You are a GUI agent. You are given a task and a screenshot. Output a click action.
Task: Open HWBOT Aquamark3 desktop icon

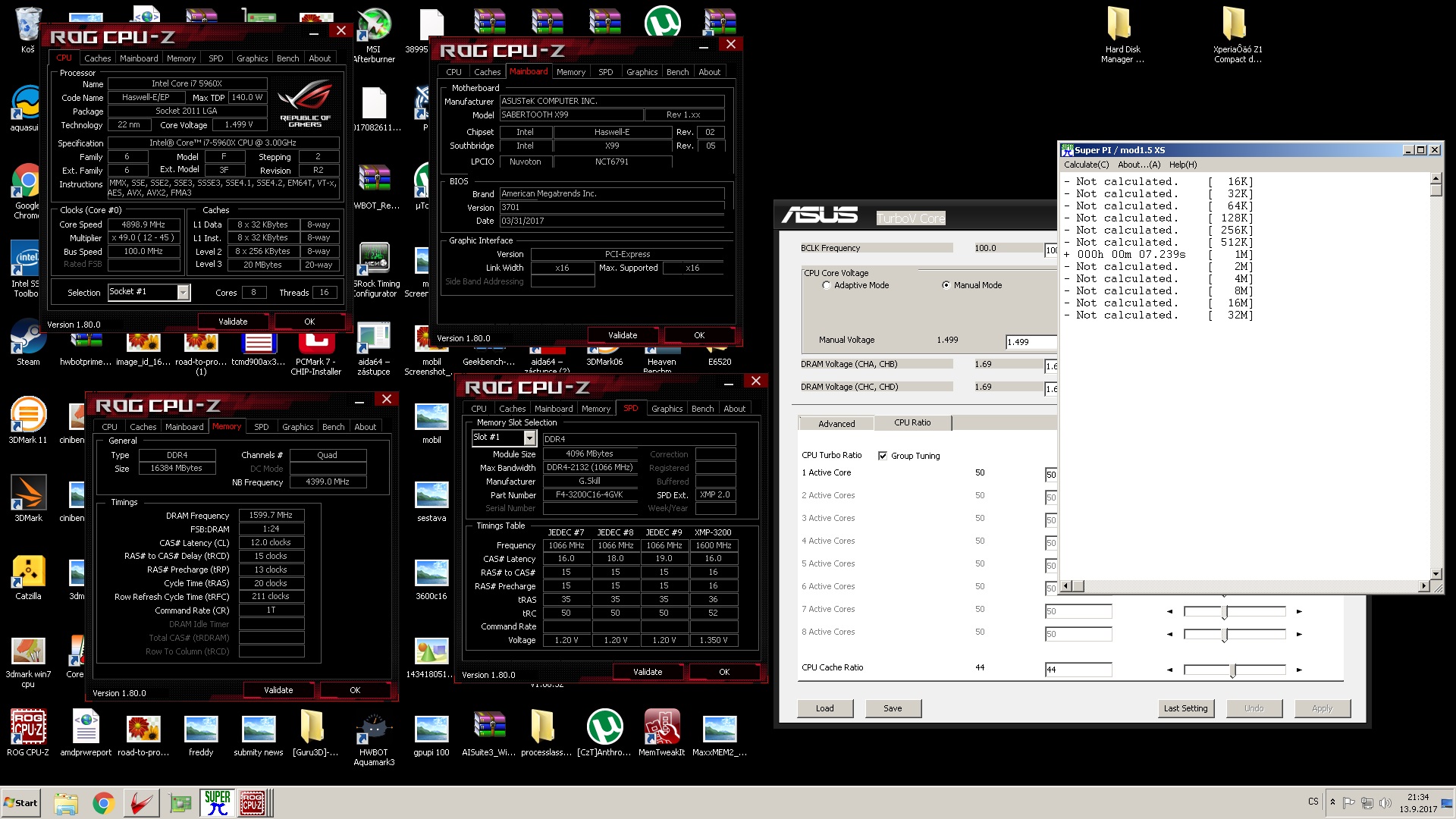click(x=374, y=738)
